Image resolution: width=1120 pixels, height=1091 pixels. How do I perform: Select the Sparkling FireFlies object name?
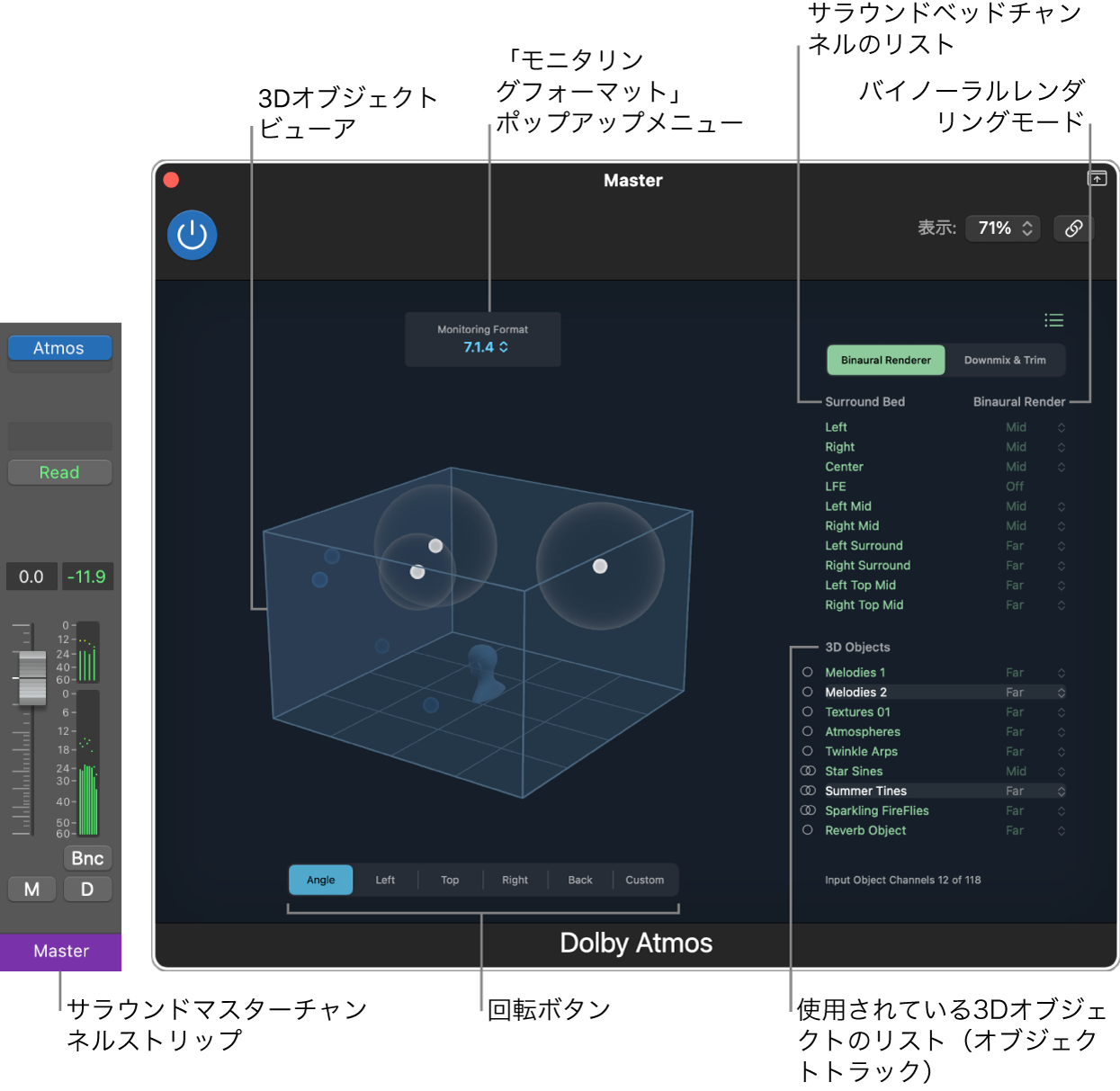coord(877,810)
